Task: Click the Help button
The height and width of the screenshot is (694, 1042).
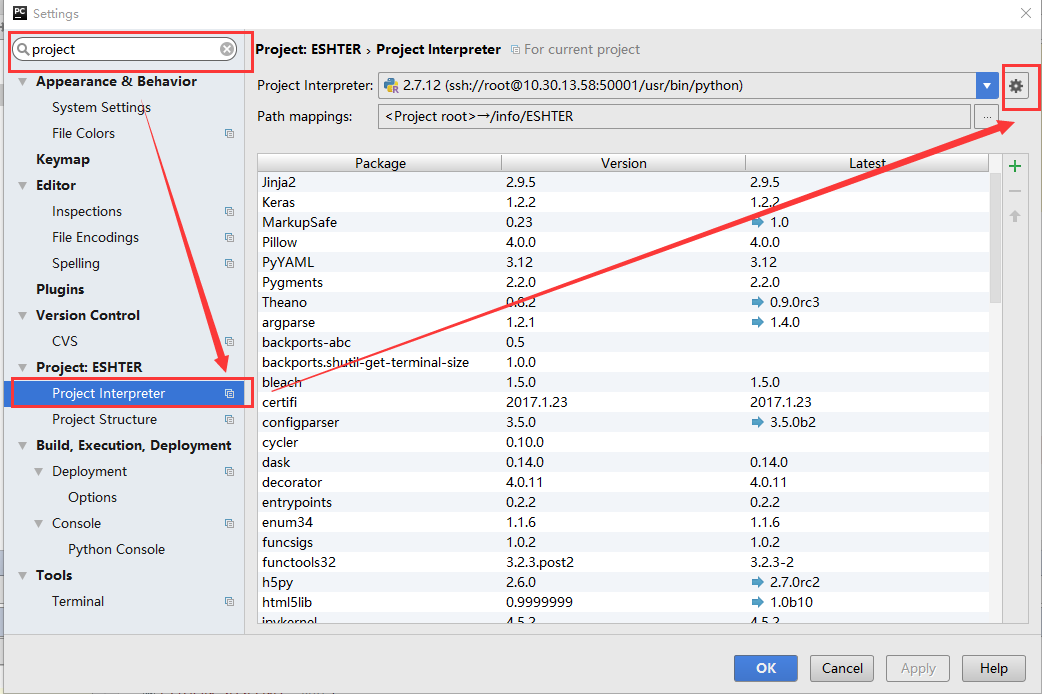Action: [x=993, y=668]
